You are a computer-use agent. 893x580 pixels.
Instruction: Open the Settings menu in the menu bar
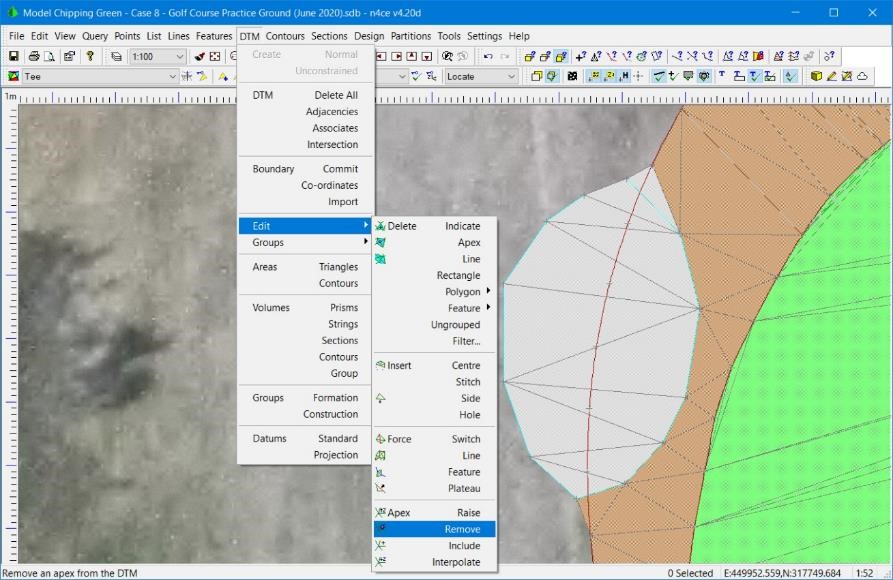[485, 36]
